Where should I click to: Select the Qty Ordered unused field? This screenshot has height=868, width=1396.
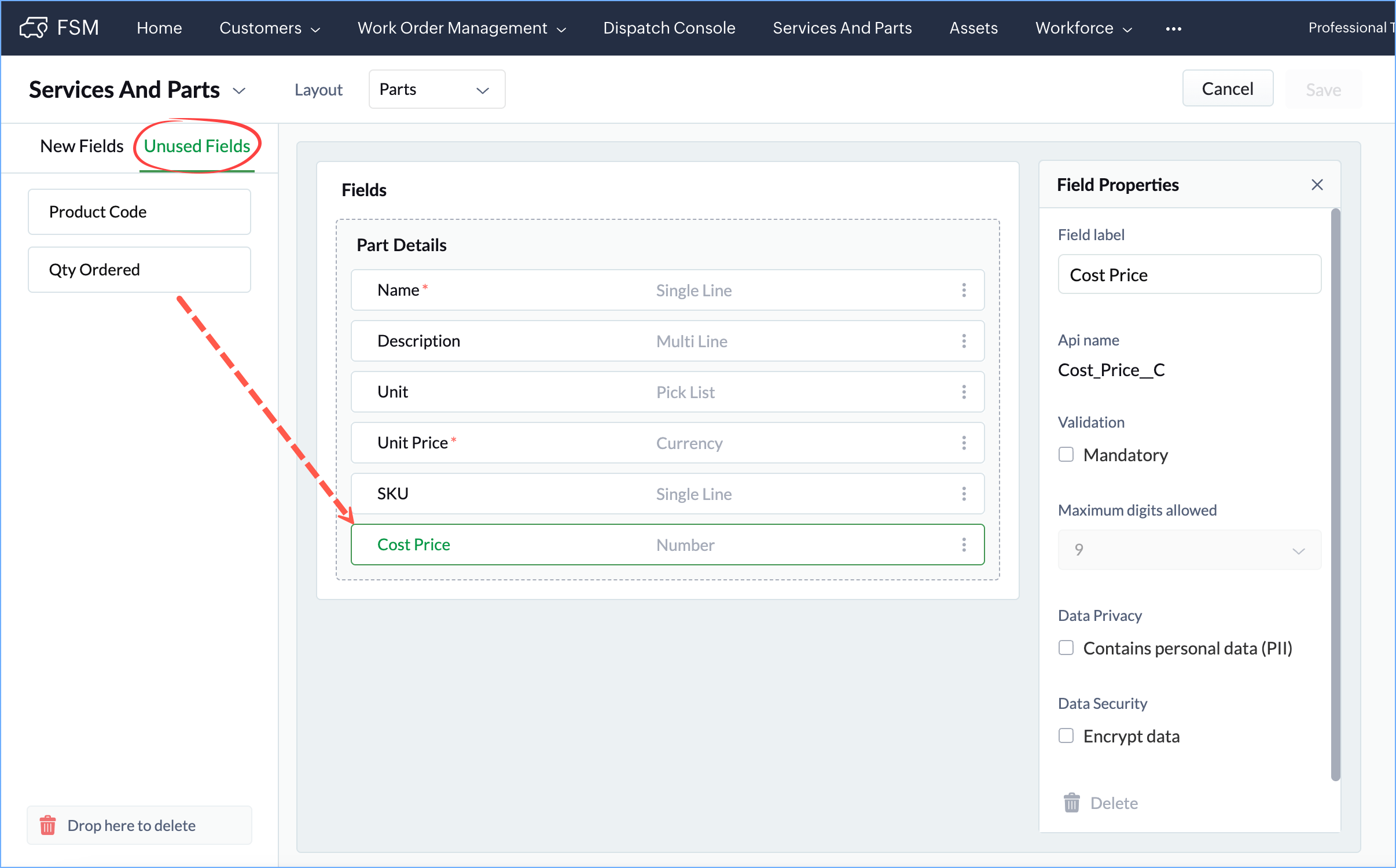tap(139, 270)
